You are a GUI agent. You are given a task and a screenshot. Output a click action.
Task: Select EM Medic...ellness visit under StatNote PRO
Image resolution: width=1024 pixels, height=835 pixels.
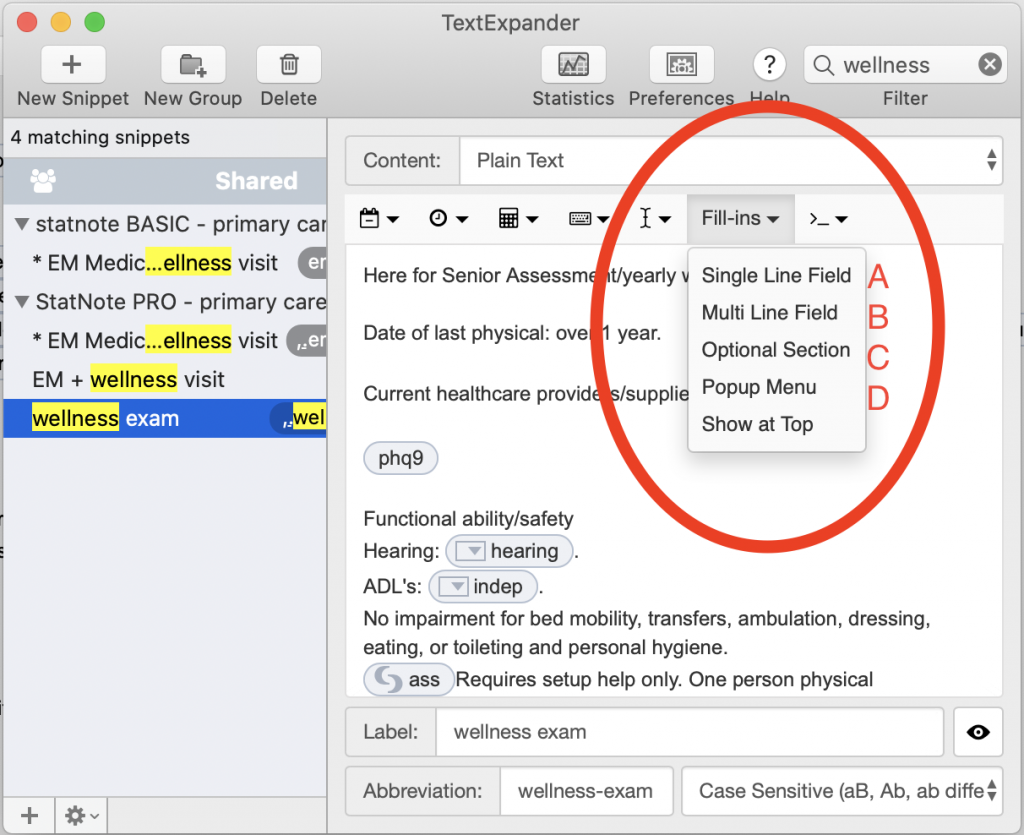point(165,340)
